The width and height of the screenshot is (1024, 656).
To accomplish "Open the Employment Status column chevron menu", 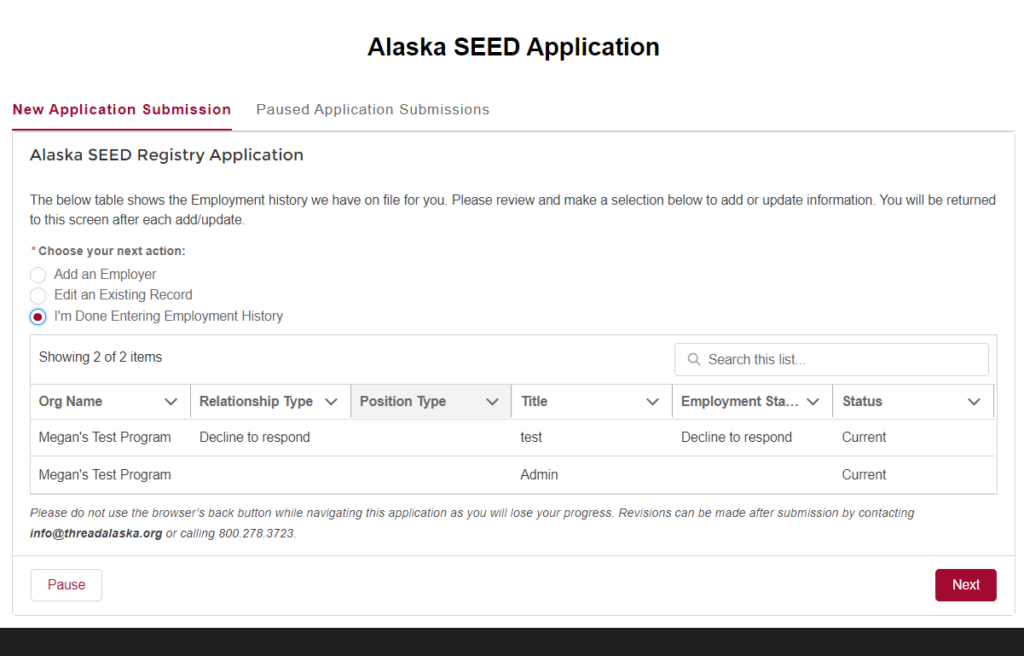I will pos(813,402).
